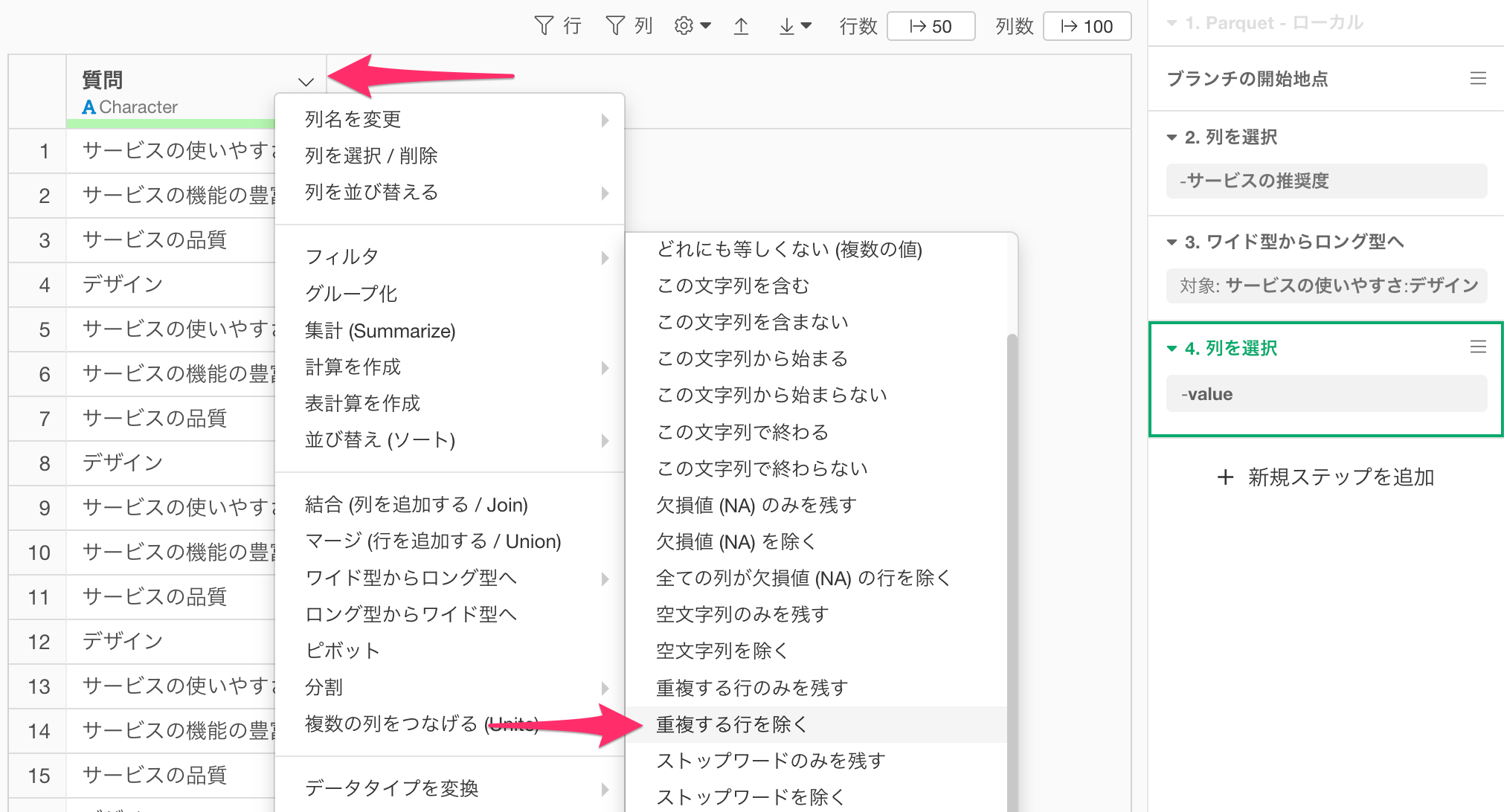Viewport: 1504px width, 812px height.
Task: Choose どれにも等しくない (複数の値) filter
Action: pos(816,249)
